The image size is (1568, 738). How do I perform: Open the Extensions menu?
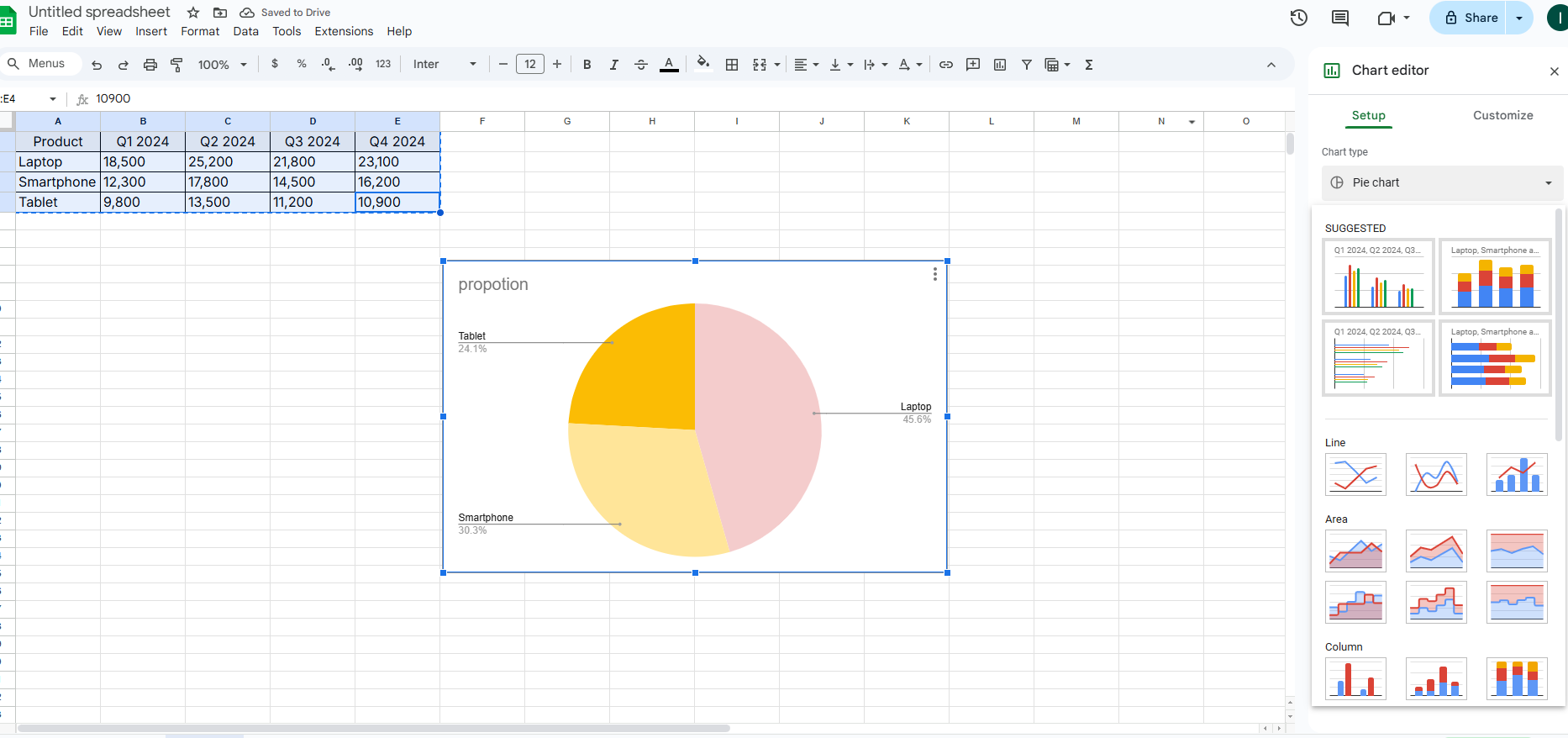[344, 31]
